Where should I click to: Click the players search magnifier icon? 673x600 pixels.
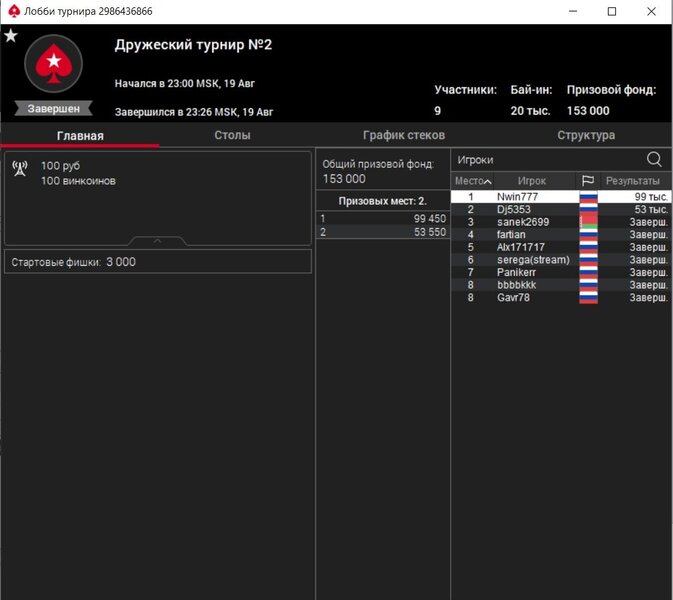654,159
